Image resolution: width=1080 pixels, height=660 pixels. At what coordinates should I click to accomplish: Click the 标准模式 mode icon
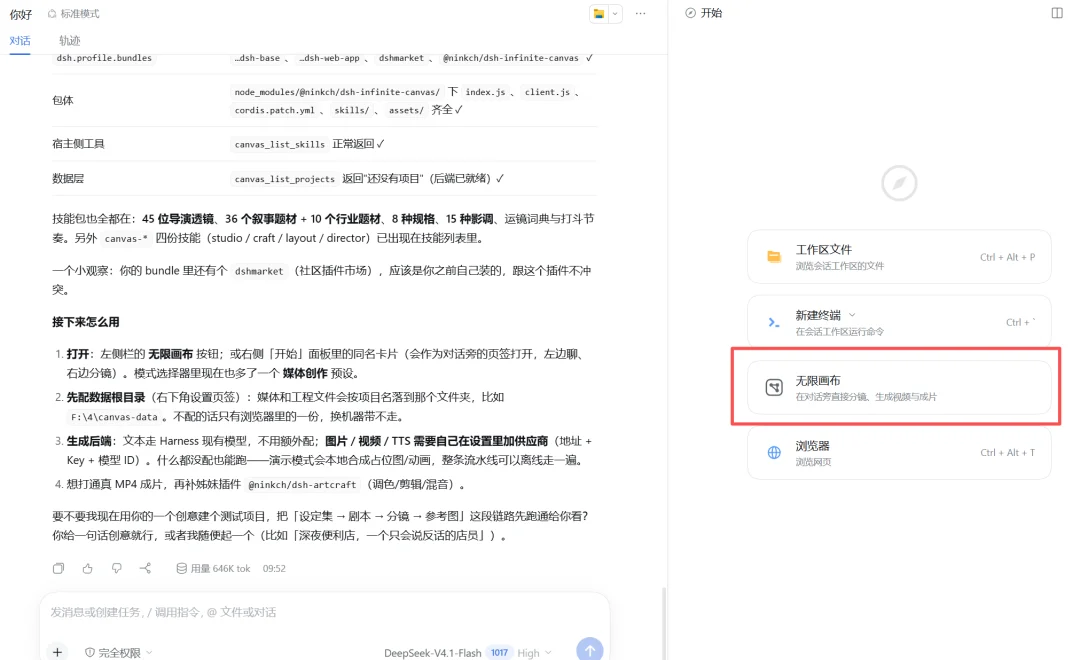52,14
